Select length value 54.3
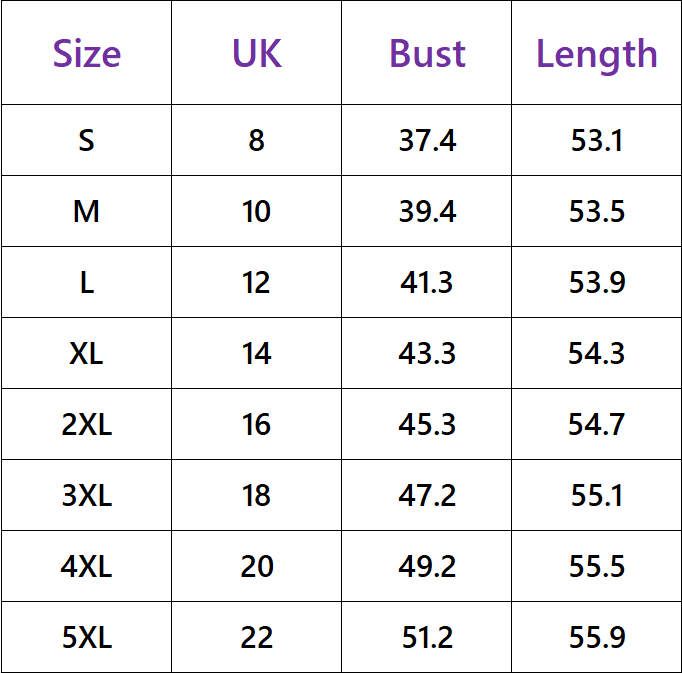Viewport: 682px width, 673px height. [596, 353]
